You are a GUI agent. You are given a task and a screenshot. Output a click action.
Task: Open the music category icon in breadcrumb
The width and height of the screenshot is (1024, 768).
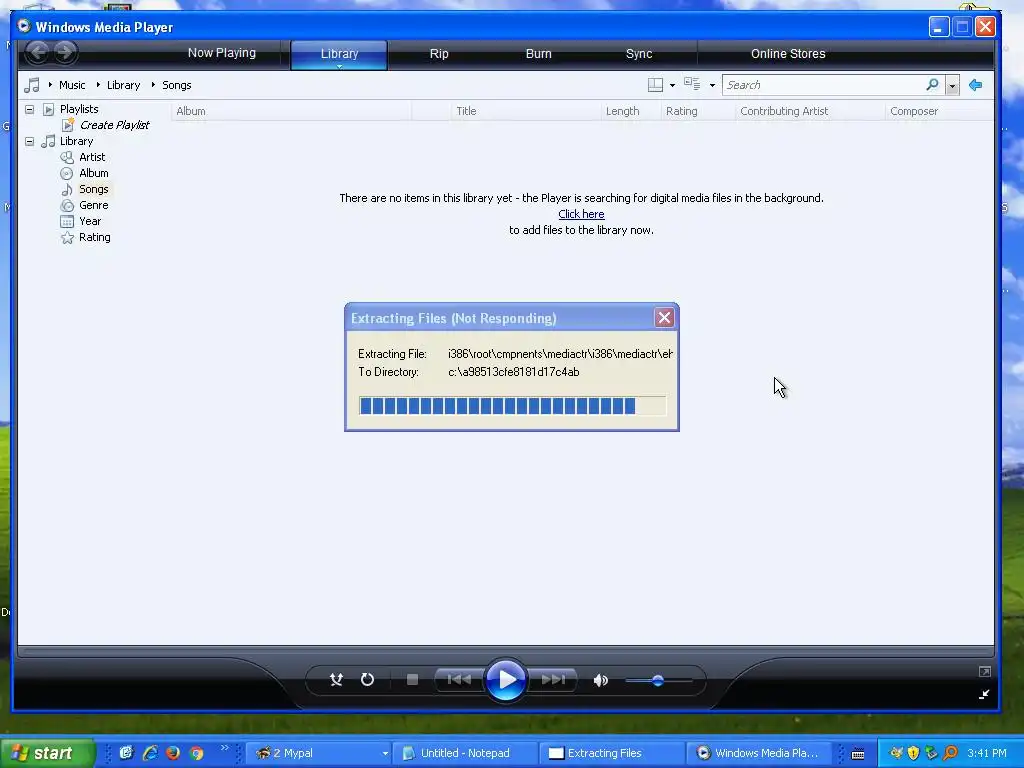click(31, 85)
